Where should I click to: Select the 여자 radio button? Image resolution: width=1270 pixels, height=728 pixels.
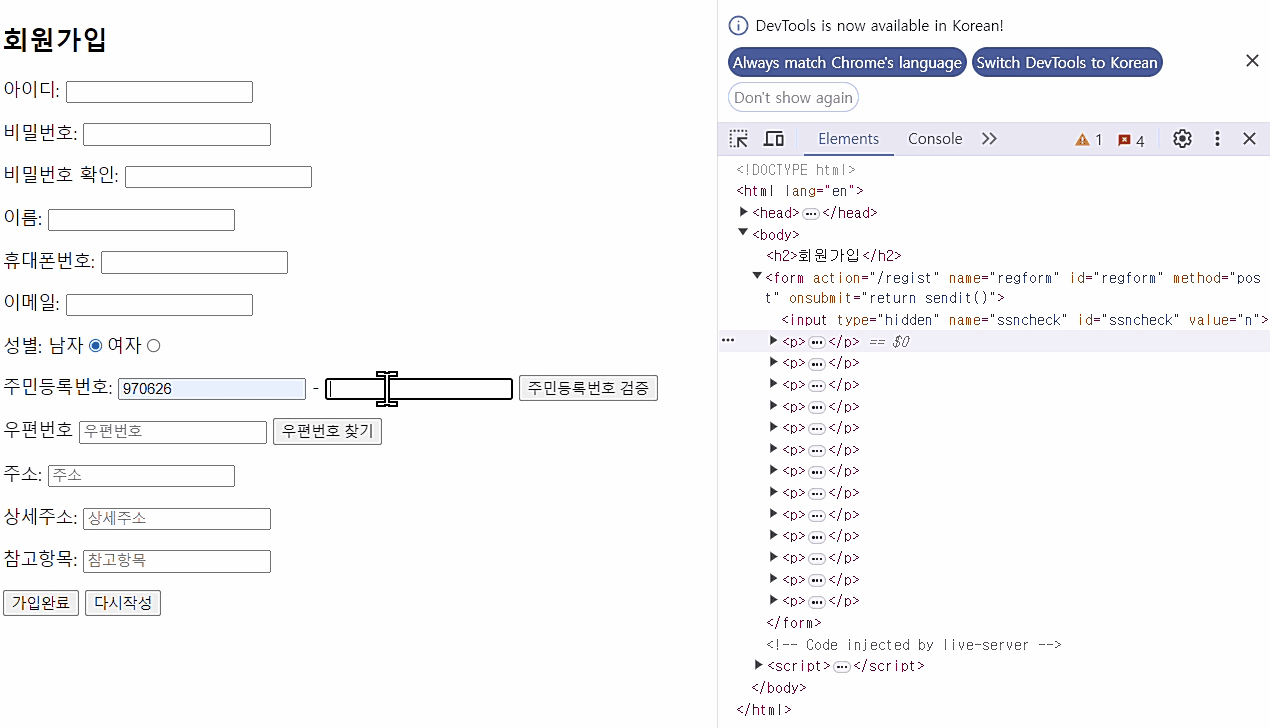153,346
